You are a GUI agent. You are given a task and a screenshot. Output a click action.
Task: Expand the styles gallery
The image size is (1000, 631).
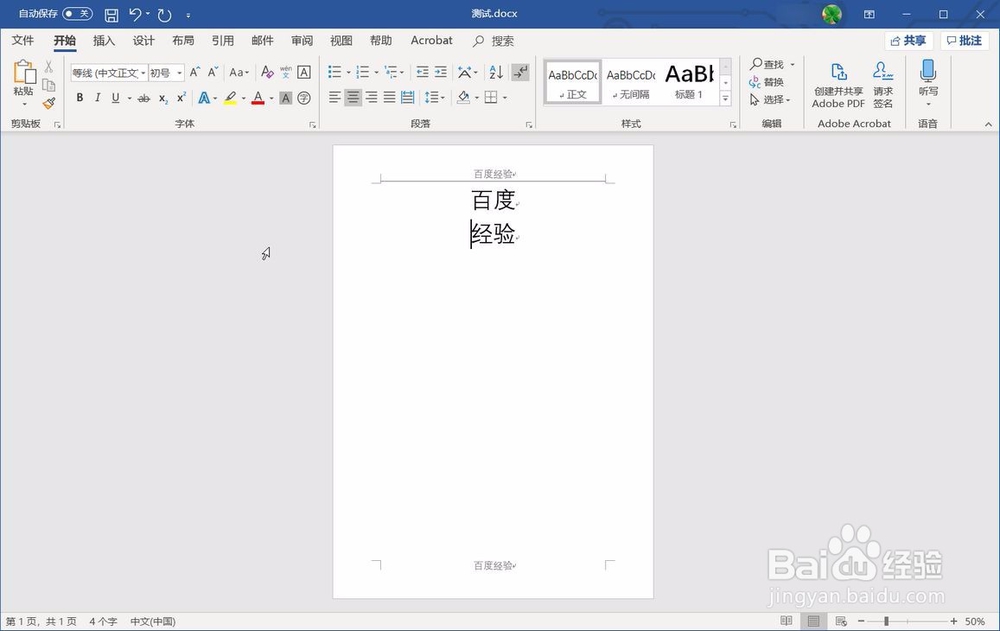(x=725, y=98)
